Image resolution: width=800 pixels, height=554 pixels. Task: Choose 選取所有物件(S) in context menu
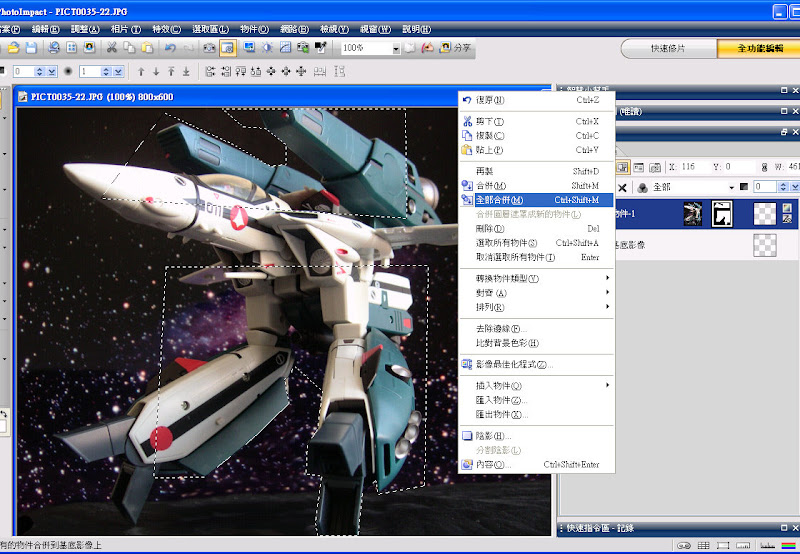[x=536, y=243]
